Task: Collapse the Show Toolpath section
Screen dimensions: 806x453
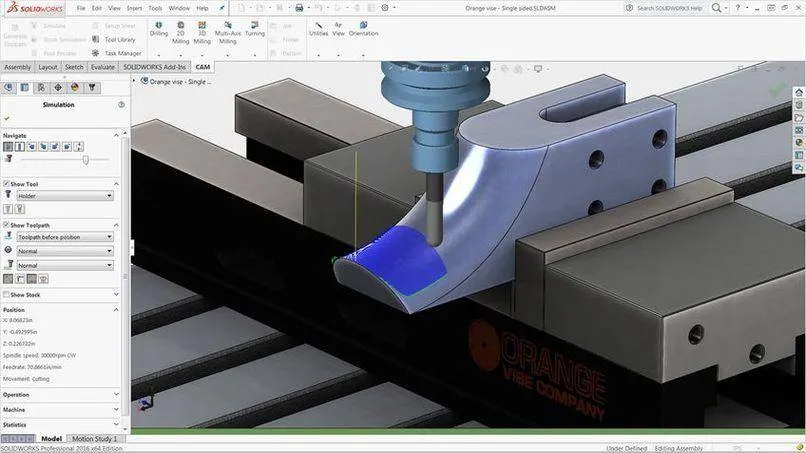Action: coord(116,225)
